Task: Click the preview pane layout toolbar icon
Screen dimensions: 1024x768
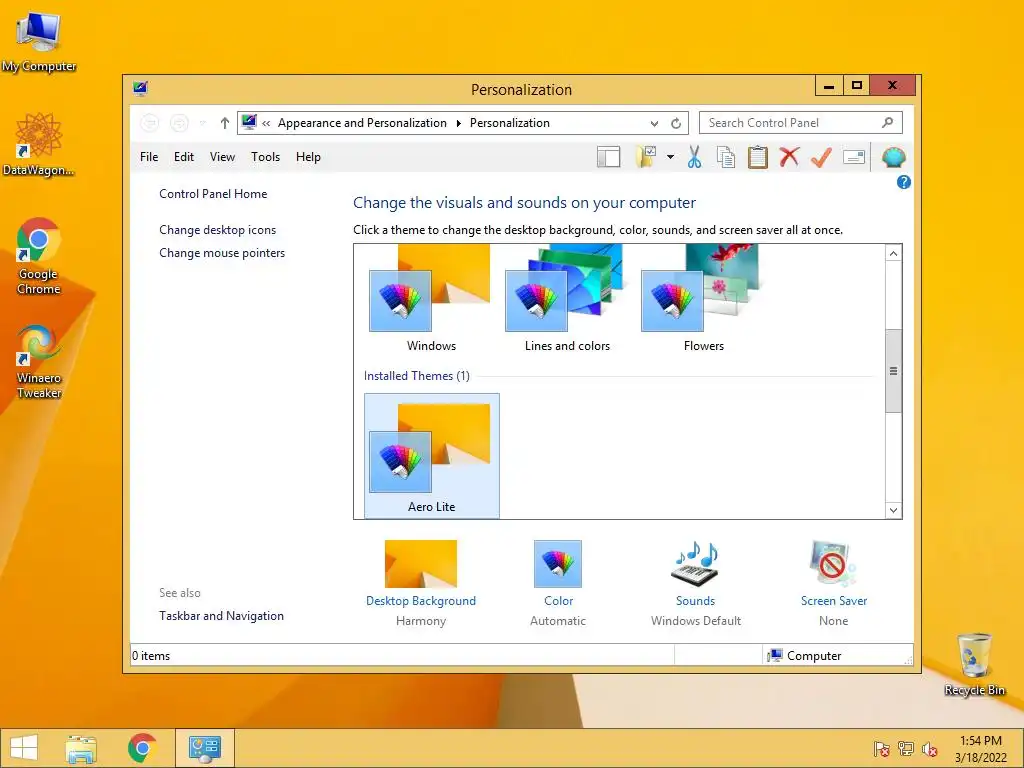Action: tap(608, 157)
